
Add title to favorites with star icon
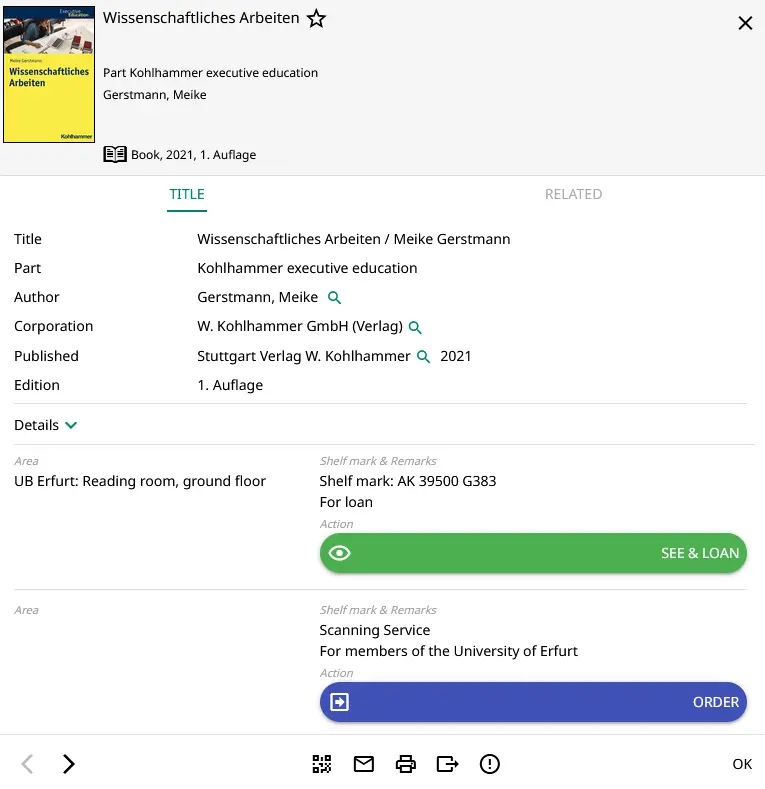pyautogui.click(x=316, y=19)
